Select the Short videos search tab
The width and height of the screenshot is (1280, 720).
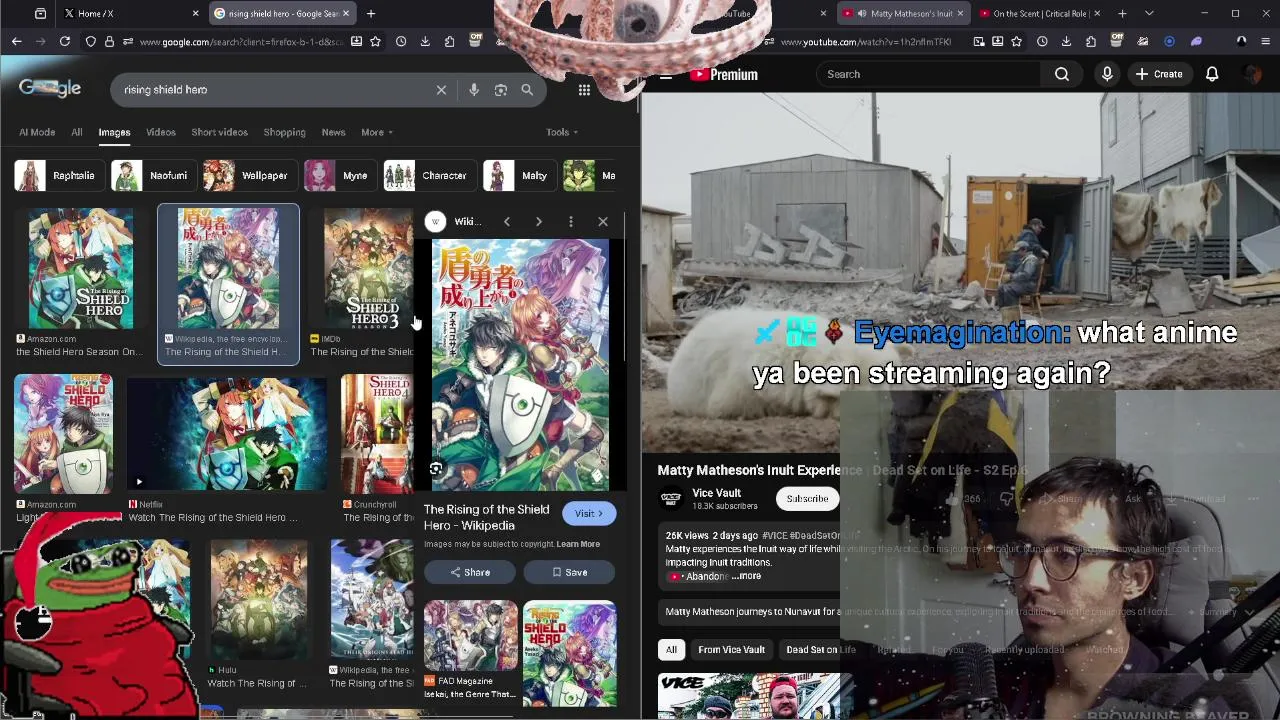(x=219, y=132)
